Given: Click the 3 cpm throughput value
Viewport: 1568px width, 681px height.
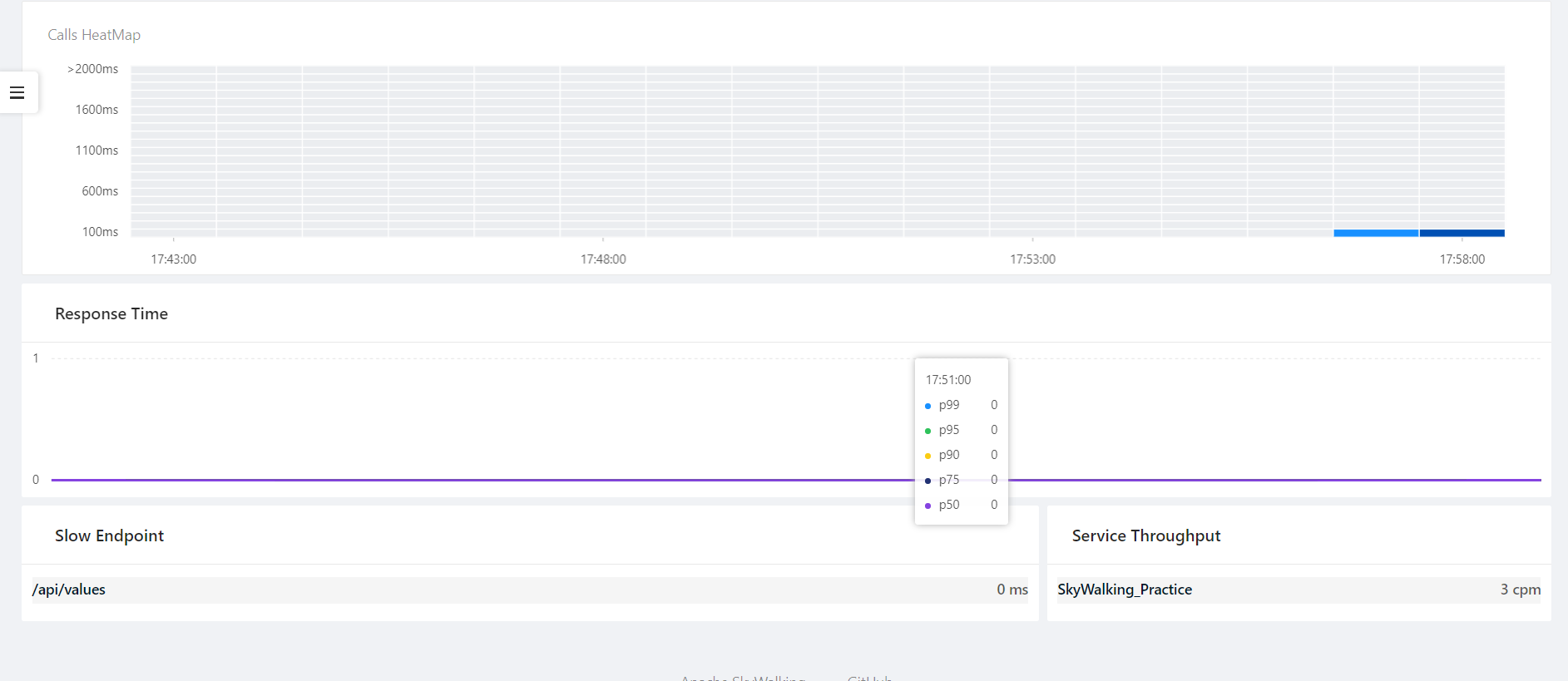Looking at the screenshot, I should [x=1521, y=590].
